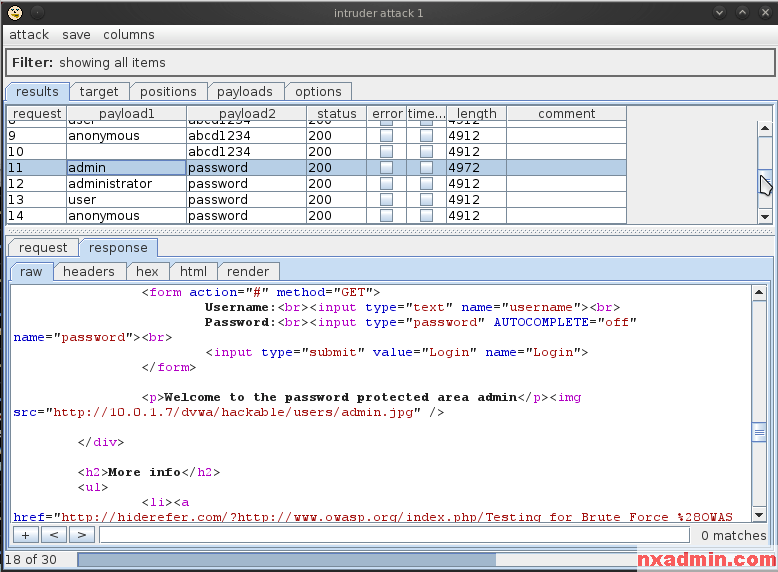Open the save menu
Screen dimensions: 778x572
click(x=76, y=35)
